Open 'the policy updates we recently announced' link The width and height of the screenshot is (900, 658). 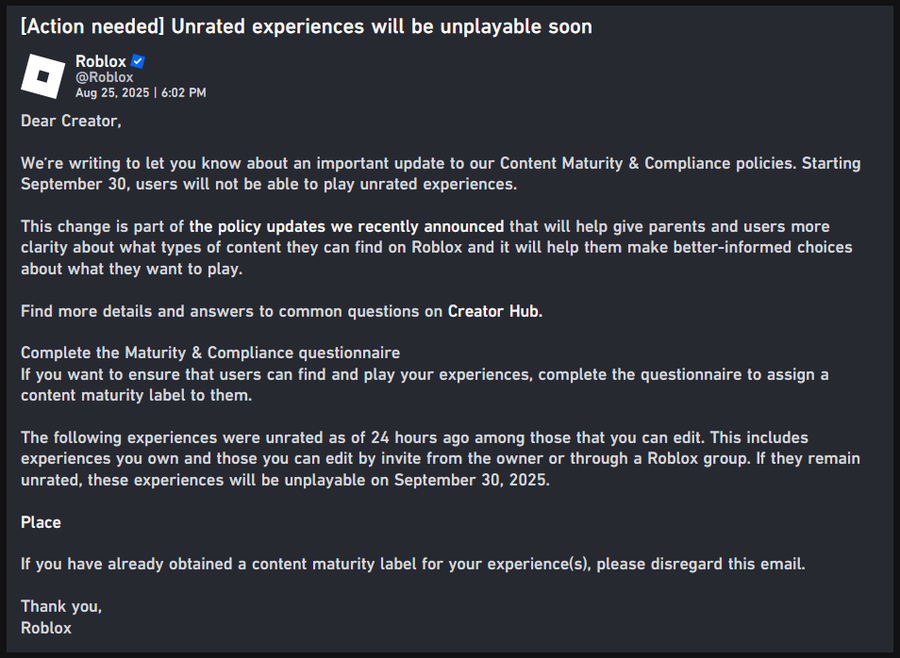point(346,226)
